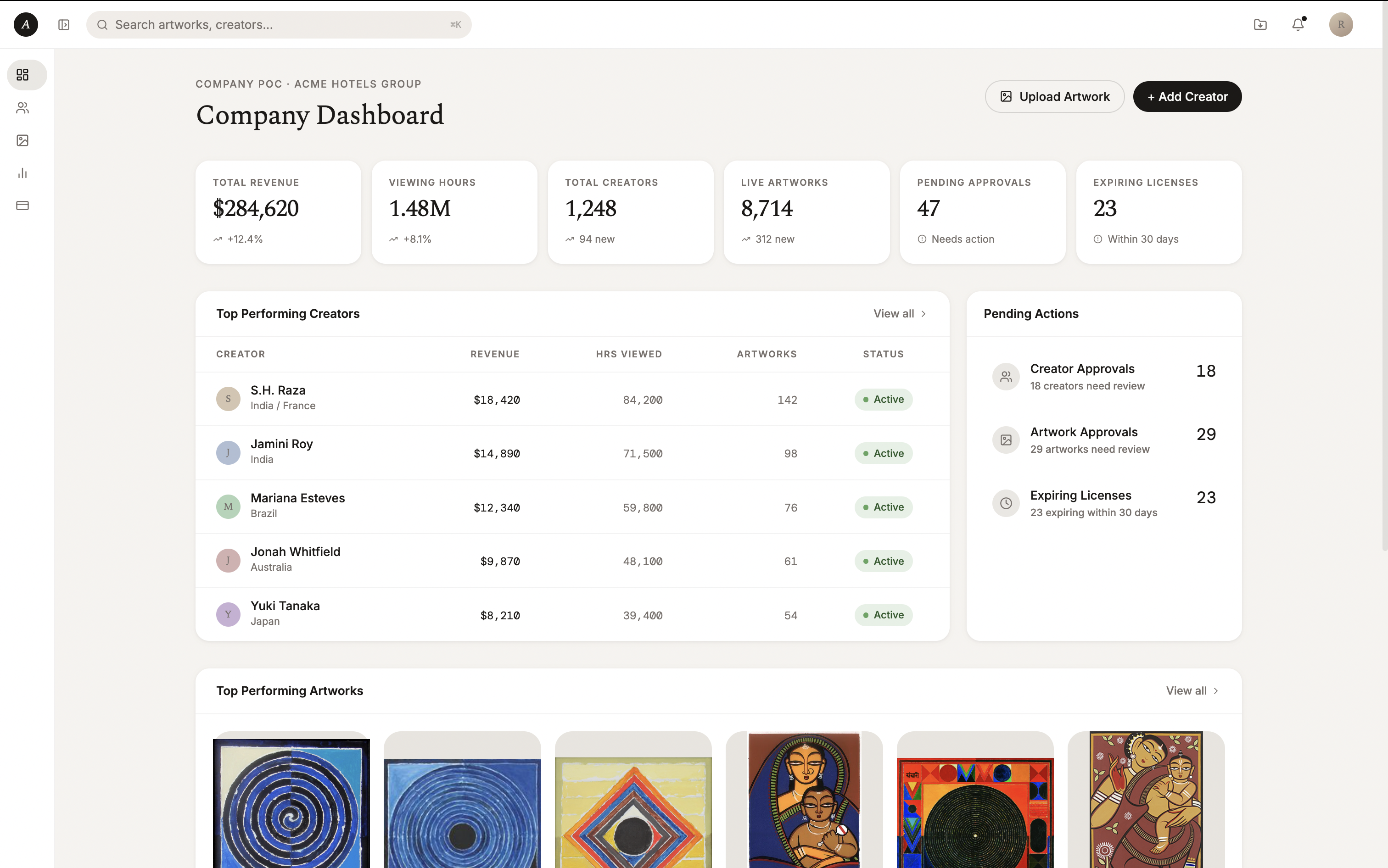Screen dimensions: 1388x868
Task: Open the user avatar R menu
Action: (x=1341, y=25)
